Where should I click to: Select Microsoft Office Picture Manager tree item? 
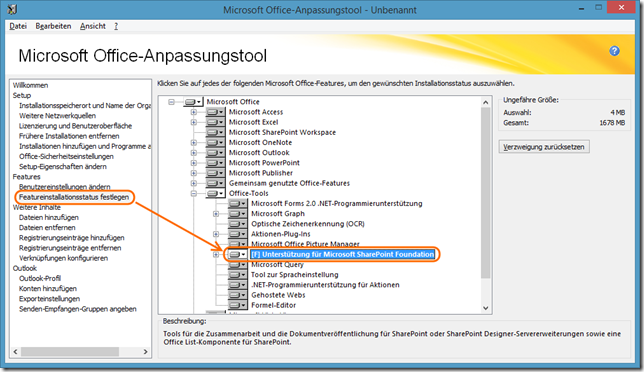(x=305, y=244)
